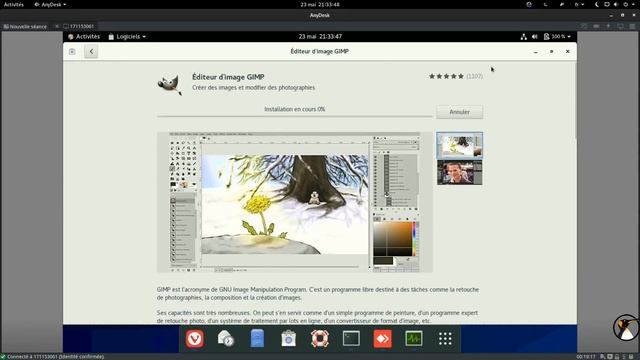Click the Éditeur d'image GIMP heading
The image size is (640, 360).
(x=228, y=77)
